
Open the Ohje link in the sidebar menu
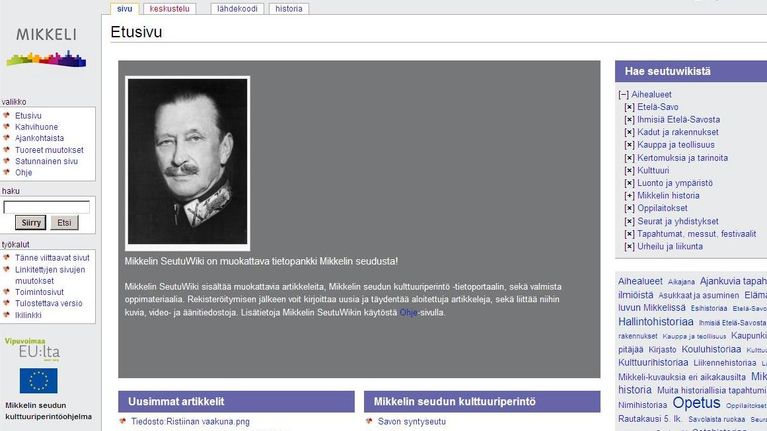pyautogui.click(x=23, y=173)
